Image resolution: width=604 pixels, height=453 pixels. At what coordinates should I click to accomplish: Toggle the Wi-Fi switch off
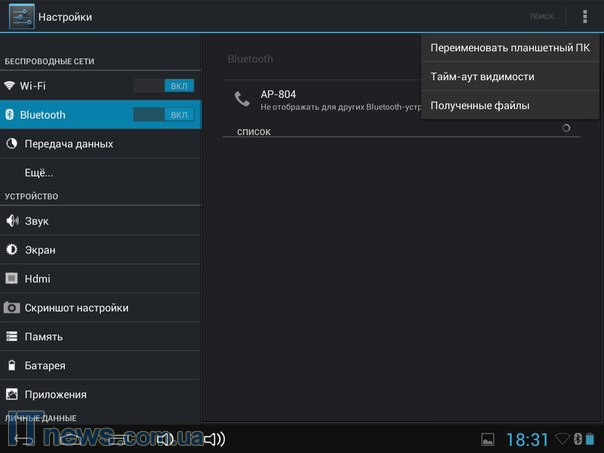coord(164,86)
